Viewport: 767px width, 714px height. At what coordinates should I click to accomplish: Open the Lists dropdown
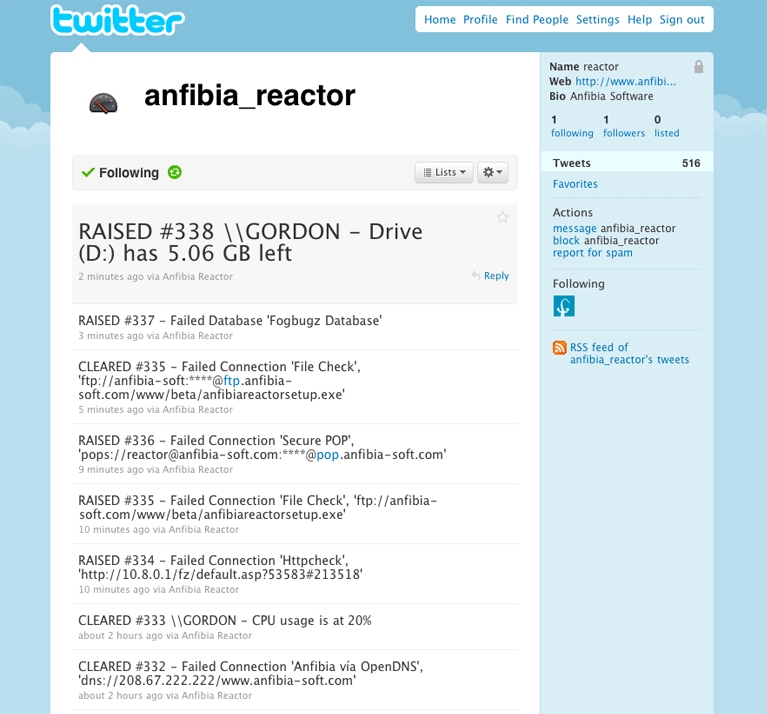coord(444,172)
